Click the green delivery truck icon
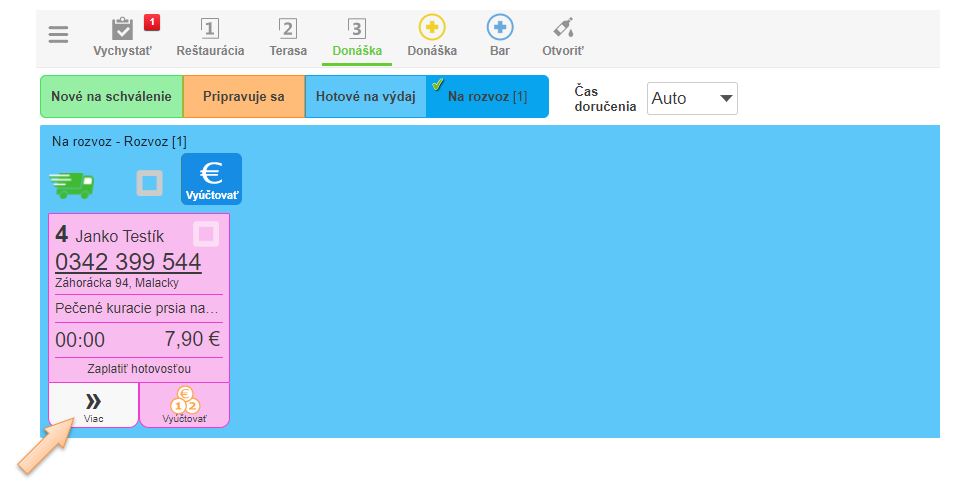 pos(72,183)
